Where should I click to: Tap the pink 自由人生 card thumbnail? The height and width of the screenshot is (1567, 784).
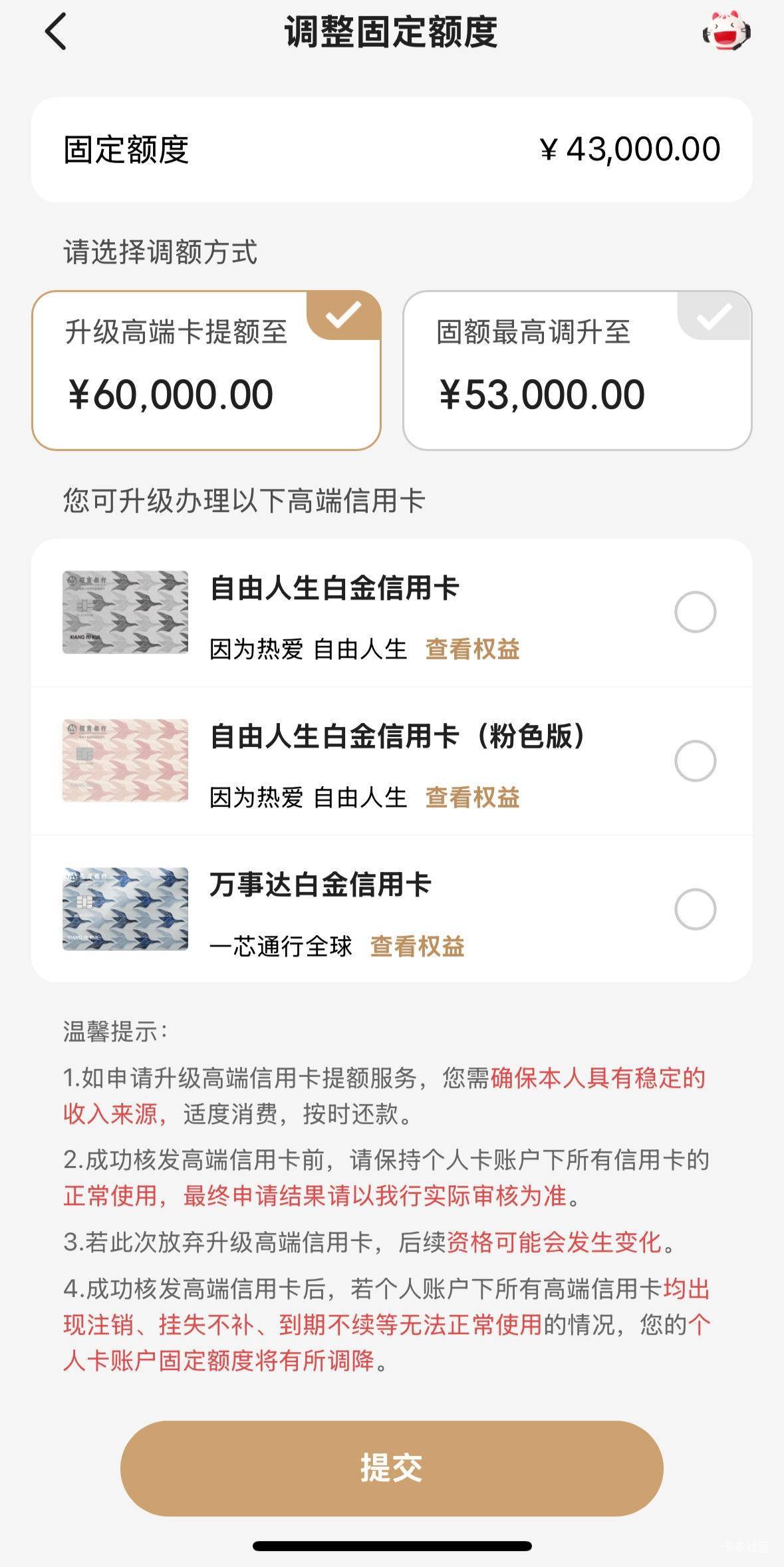pyautogui.click(x=126, y=760)
